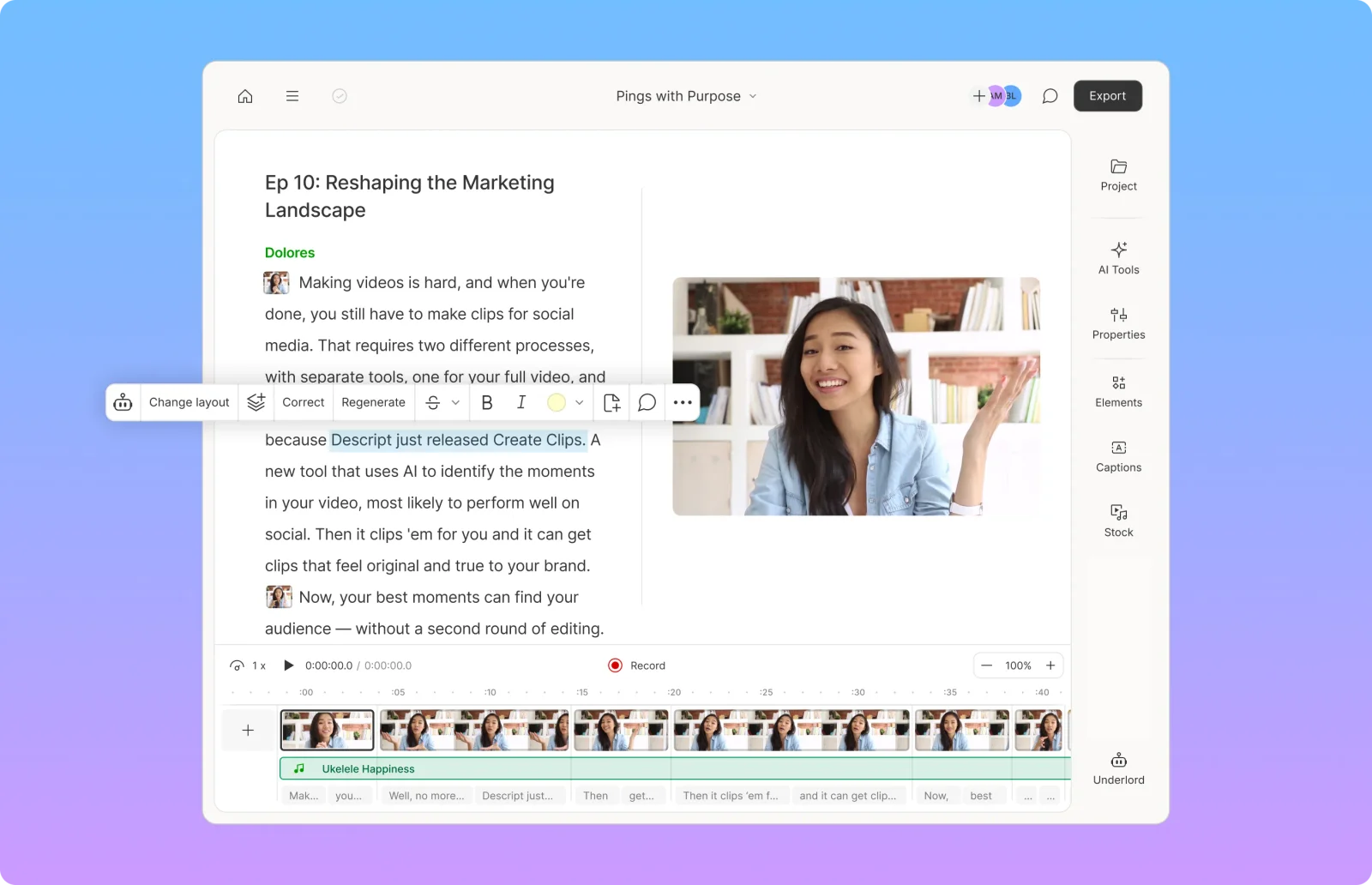The image size is (1372, 885).
Task: Open the Project panel
Action: click(x=1118, y=174)
